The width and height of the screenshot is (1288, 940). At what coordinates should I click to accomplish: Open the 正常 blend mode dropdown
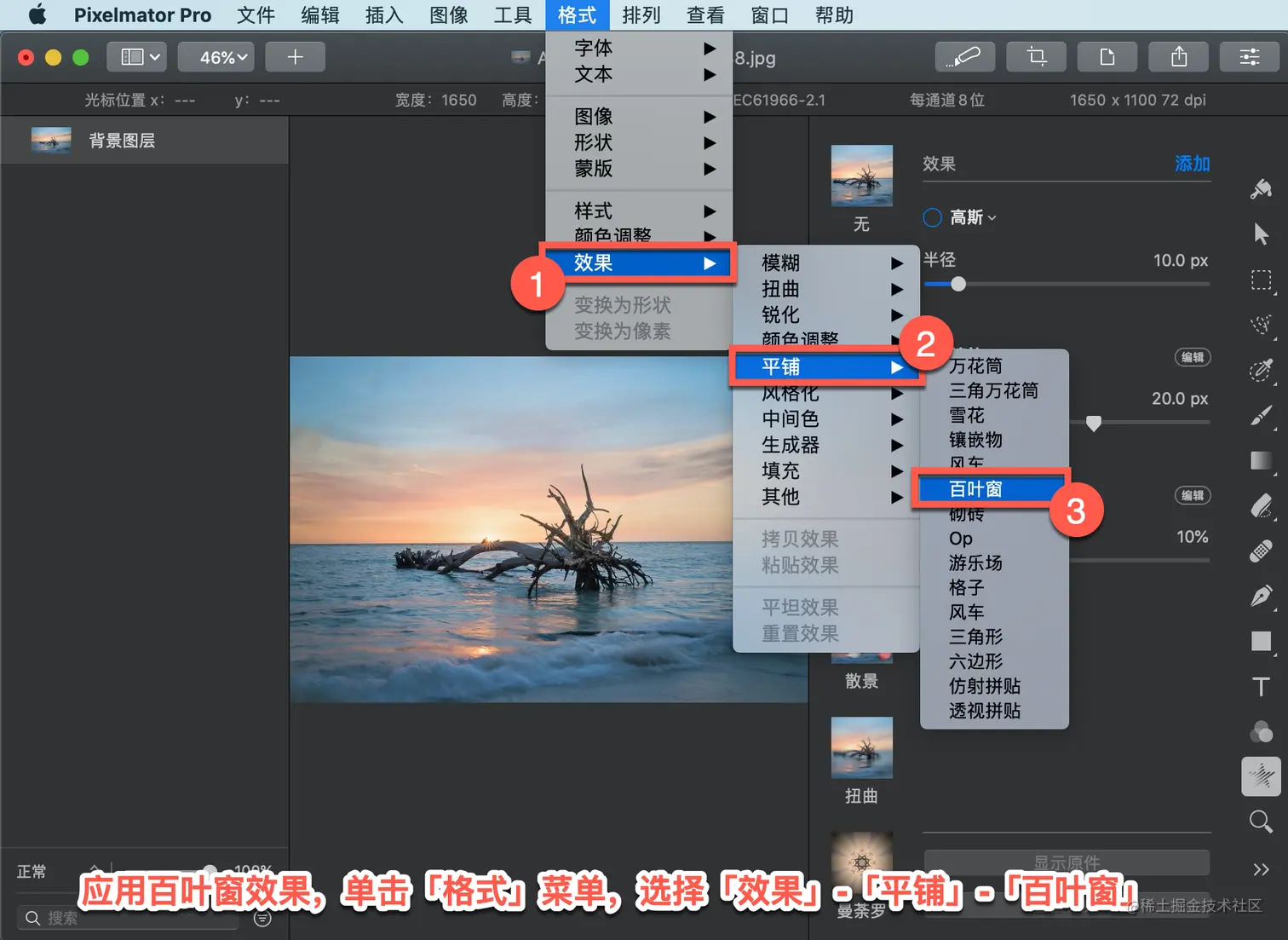coord(58,871)
